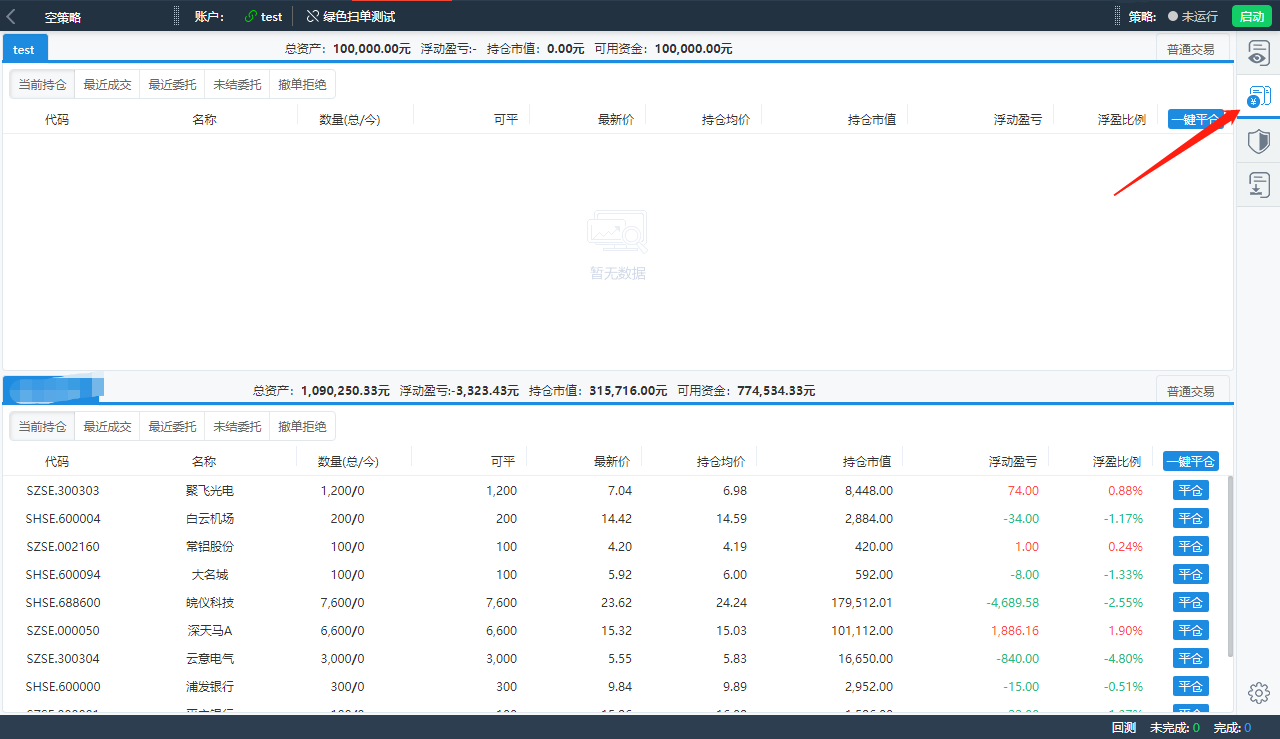The image size is (1280, 739).
Task: Click 一键平仓 in the lower account table
Action: (1190, 461)
